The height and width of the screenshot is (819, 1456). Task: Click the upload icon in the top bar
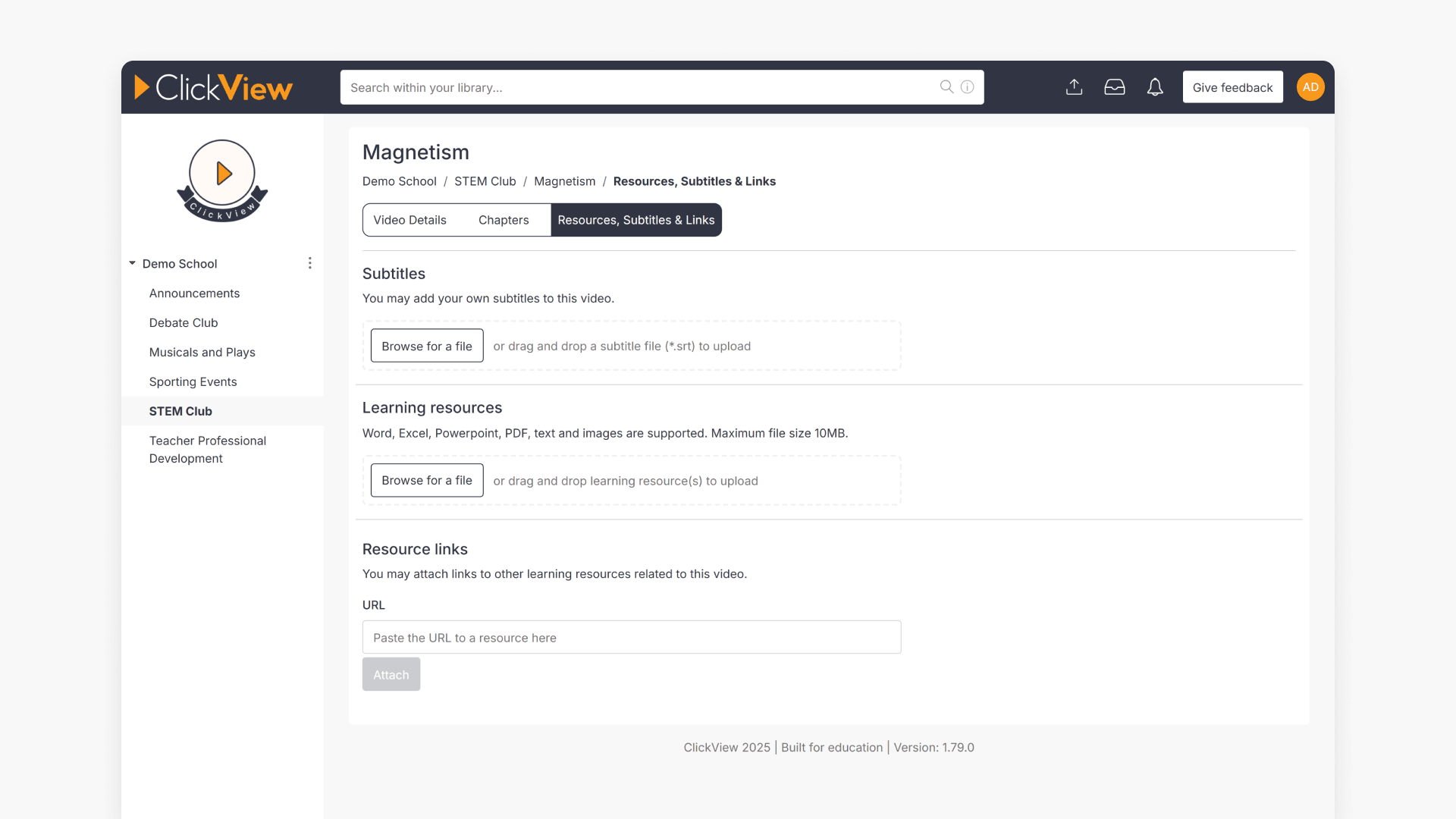click(1074, 86)
